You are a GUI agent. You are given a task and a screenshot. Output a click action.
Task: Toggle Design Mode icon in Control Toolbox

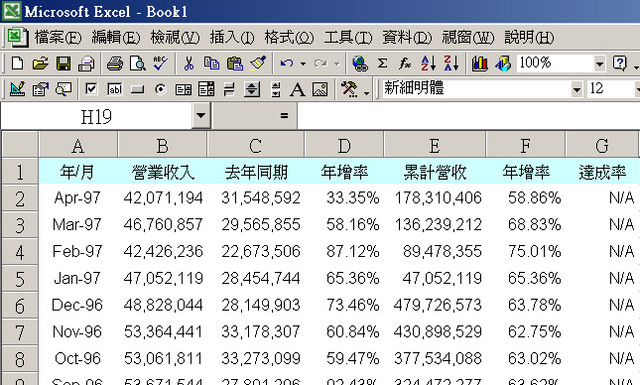17,89
